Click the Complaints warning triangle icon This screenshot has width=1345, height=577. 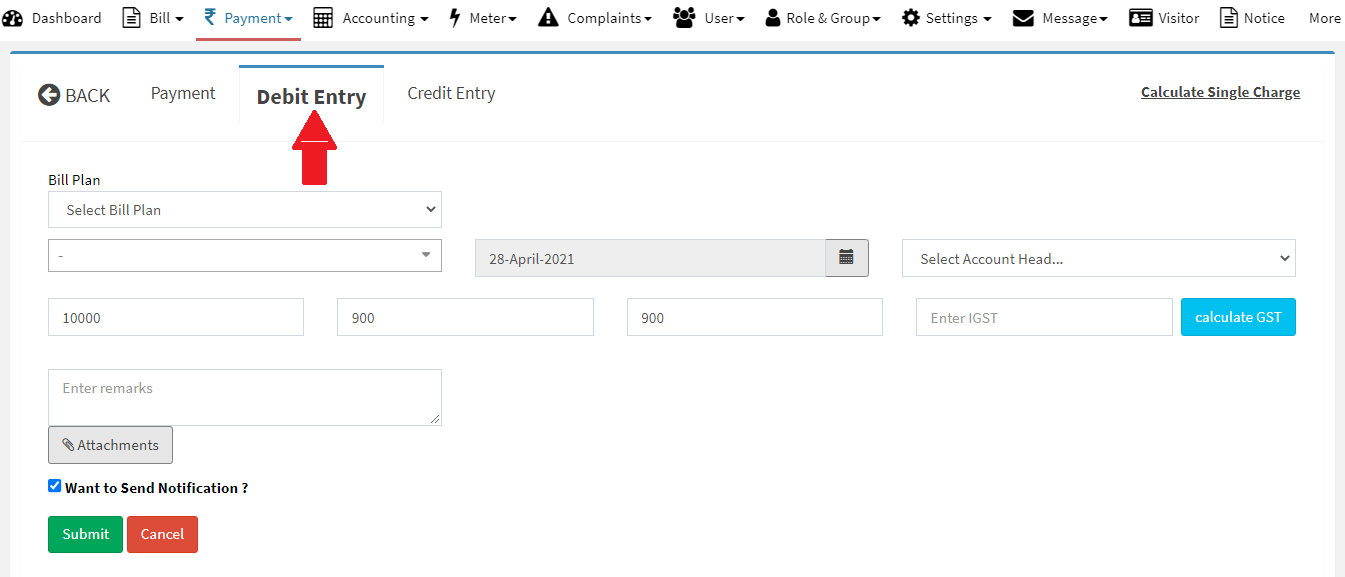point(548,18)
